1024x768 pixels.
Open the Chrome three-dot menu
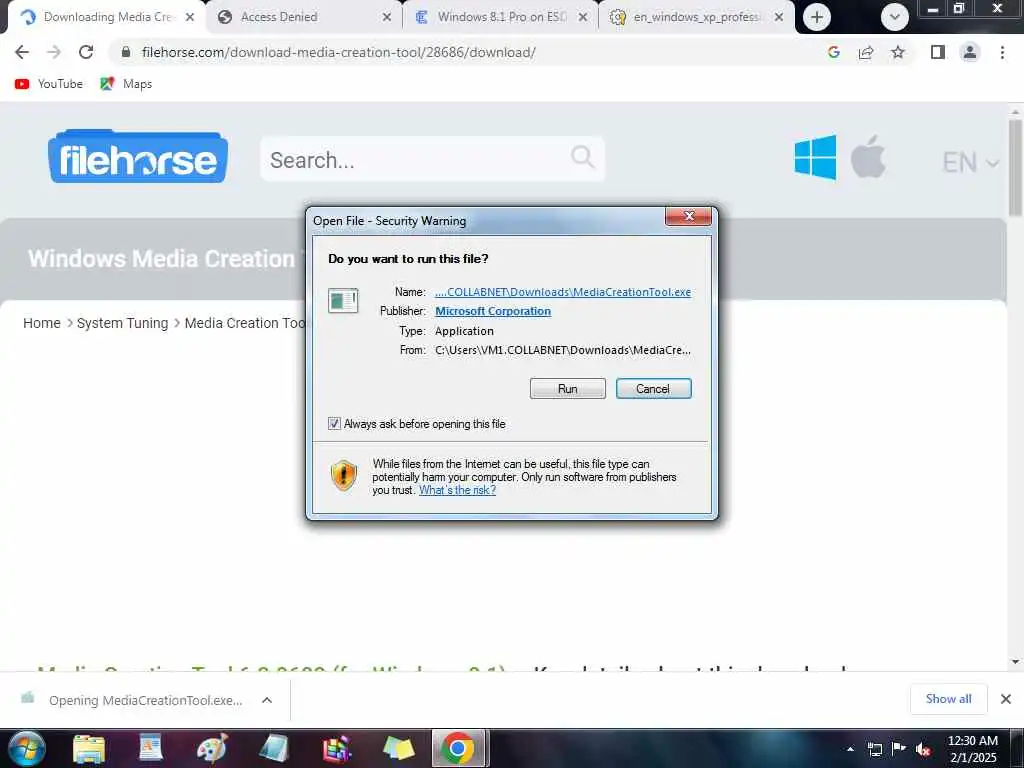pos(1002,52)
